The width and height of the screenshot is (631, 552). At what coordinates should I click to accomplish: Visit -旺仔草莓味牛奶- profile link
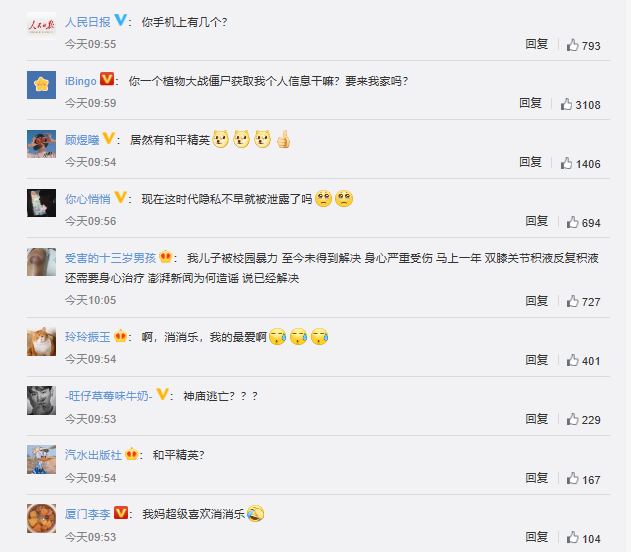click(x=109, y=396)
